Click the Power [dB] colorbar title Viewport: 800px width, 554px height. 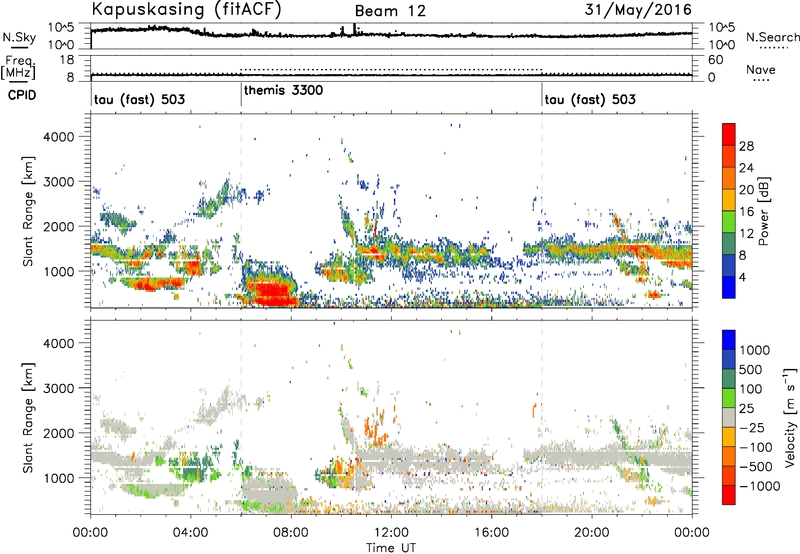(x=763, y=211)
